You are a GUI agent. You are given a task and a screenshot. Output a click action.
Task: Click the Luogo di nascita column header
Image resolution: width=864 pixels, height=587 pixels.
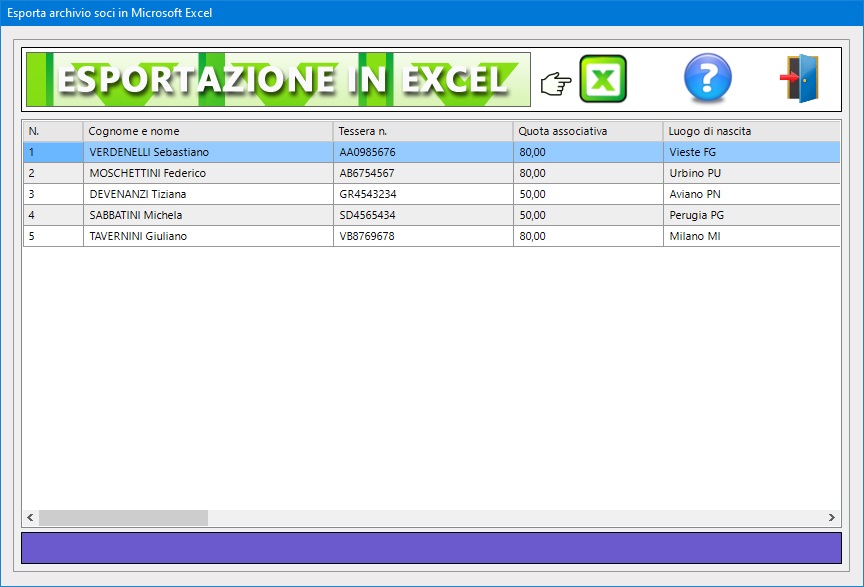752,131
